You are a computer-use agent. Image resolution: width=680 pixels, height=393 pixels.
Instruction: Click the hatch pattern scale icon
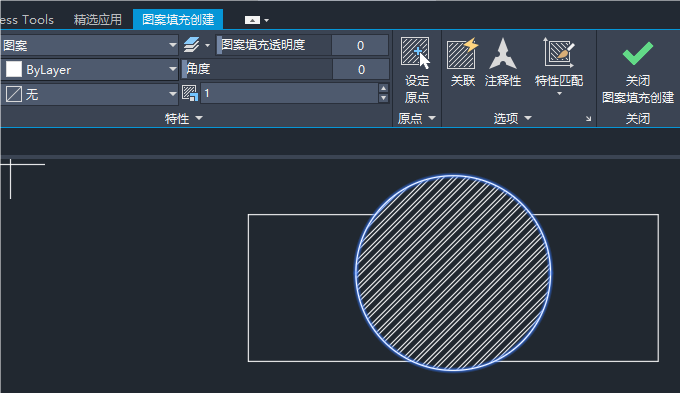[190, 93]
